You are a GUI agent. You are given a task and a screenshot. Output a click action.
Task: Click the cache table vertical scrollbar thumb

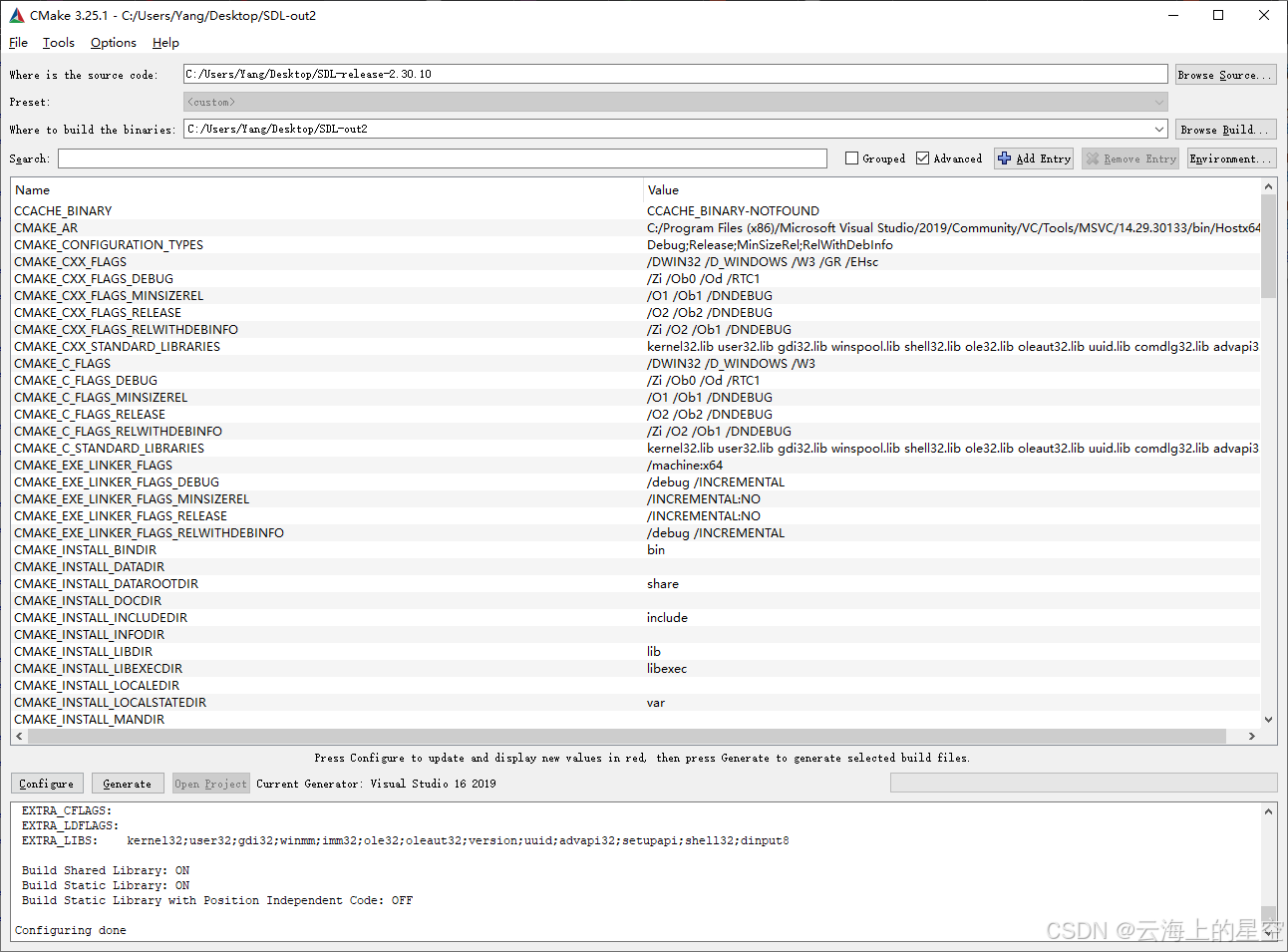[x=1268, y=246]
